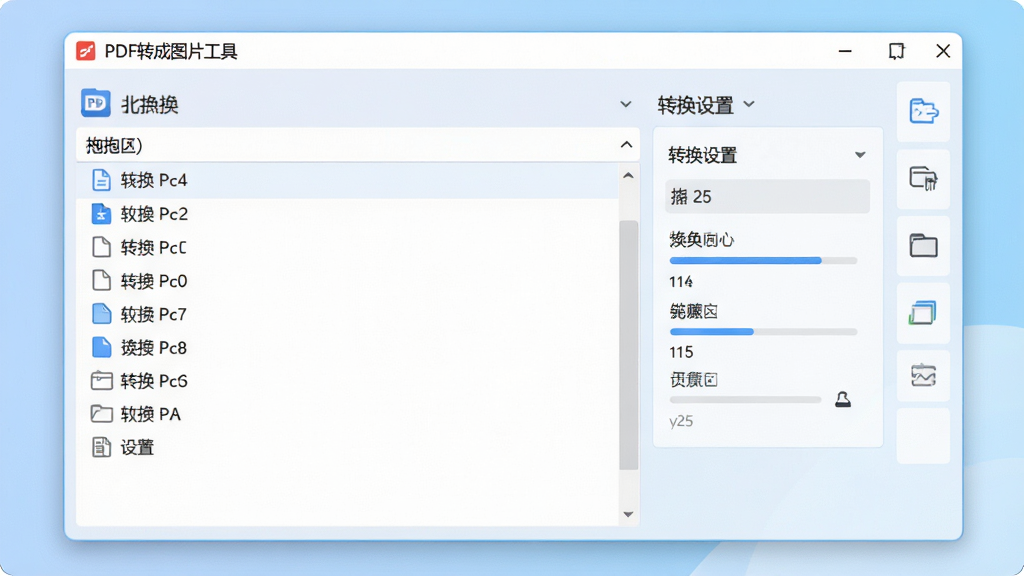Viewport: 1024px width, 576px height.
Task: Click the slider above value 115
Action: click(x=763, y=332)
